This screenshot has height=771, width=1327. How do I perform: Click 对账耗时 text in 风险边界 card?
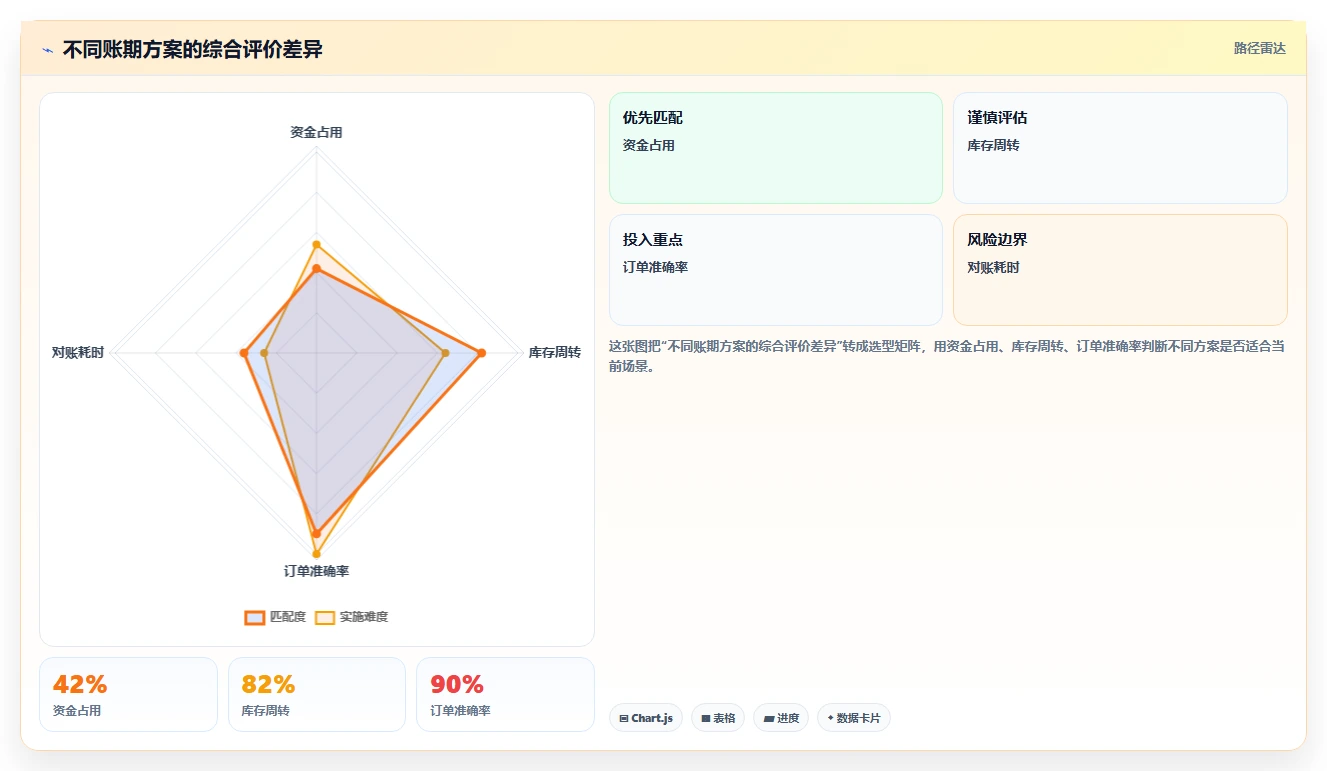click(993, 267)
